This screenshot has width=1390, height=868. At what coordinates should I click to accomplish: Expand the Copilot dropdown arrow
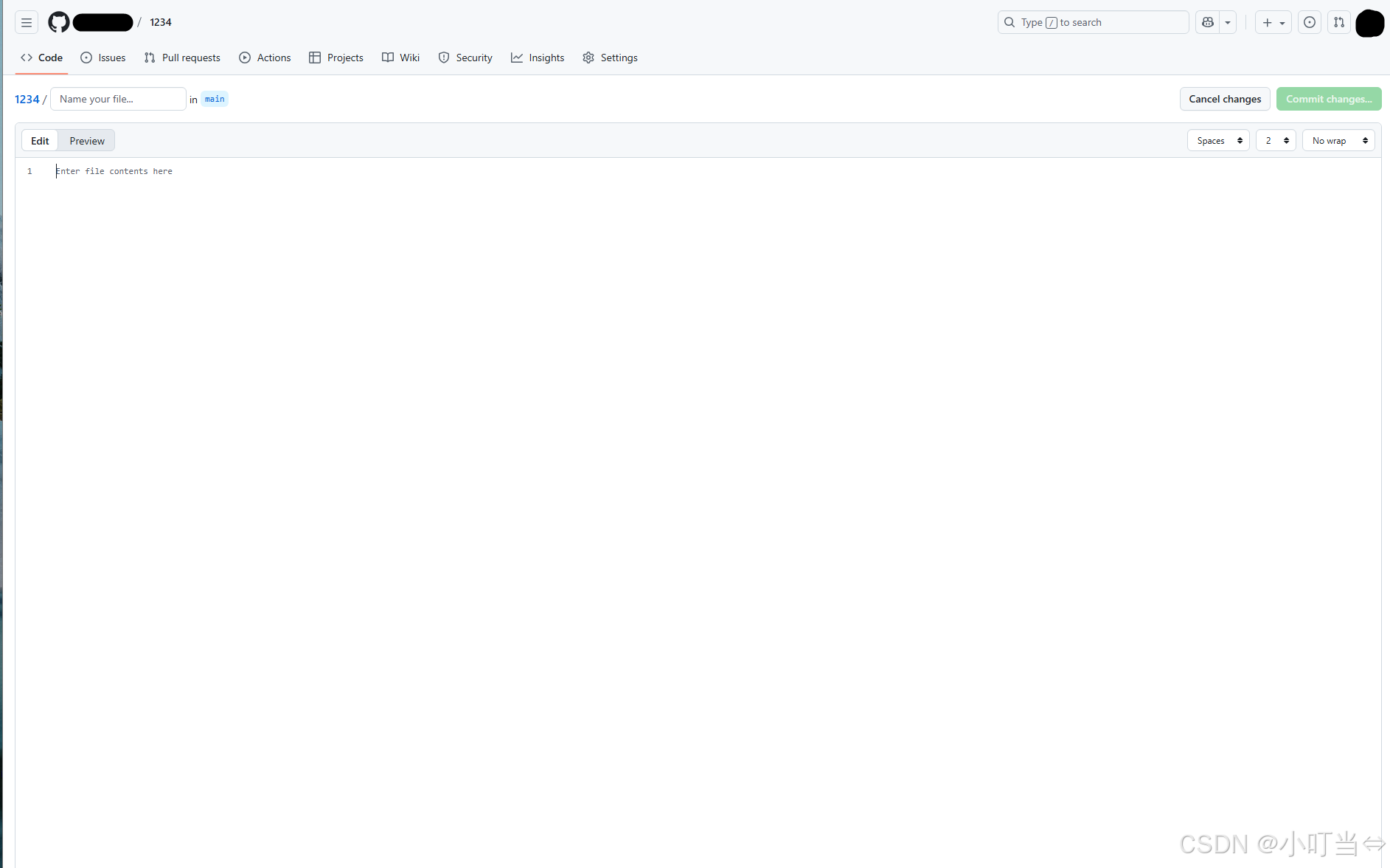(1228, 22)
